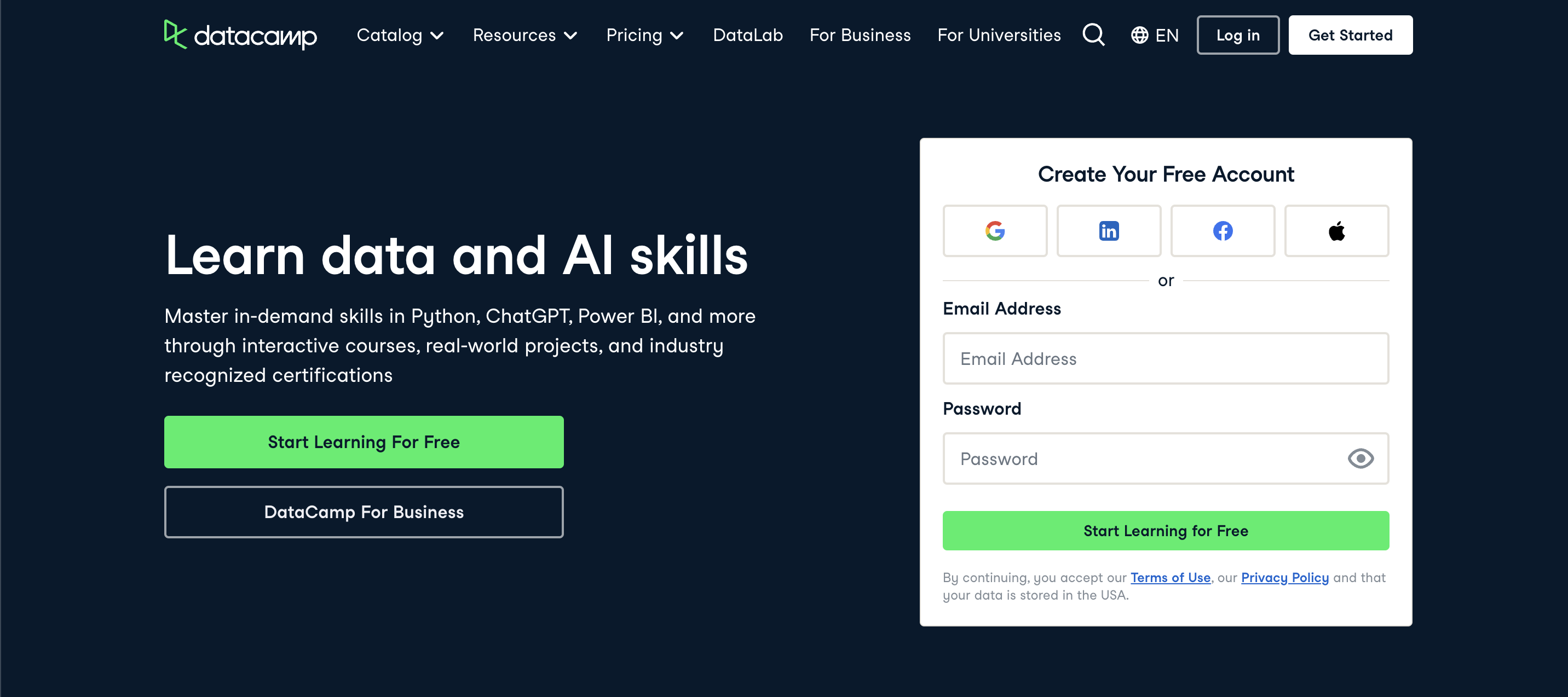This screenshot has width=1568, height=697.
Task: Click the DataCamp logo in header
Action: [240, 34]
